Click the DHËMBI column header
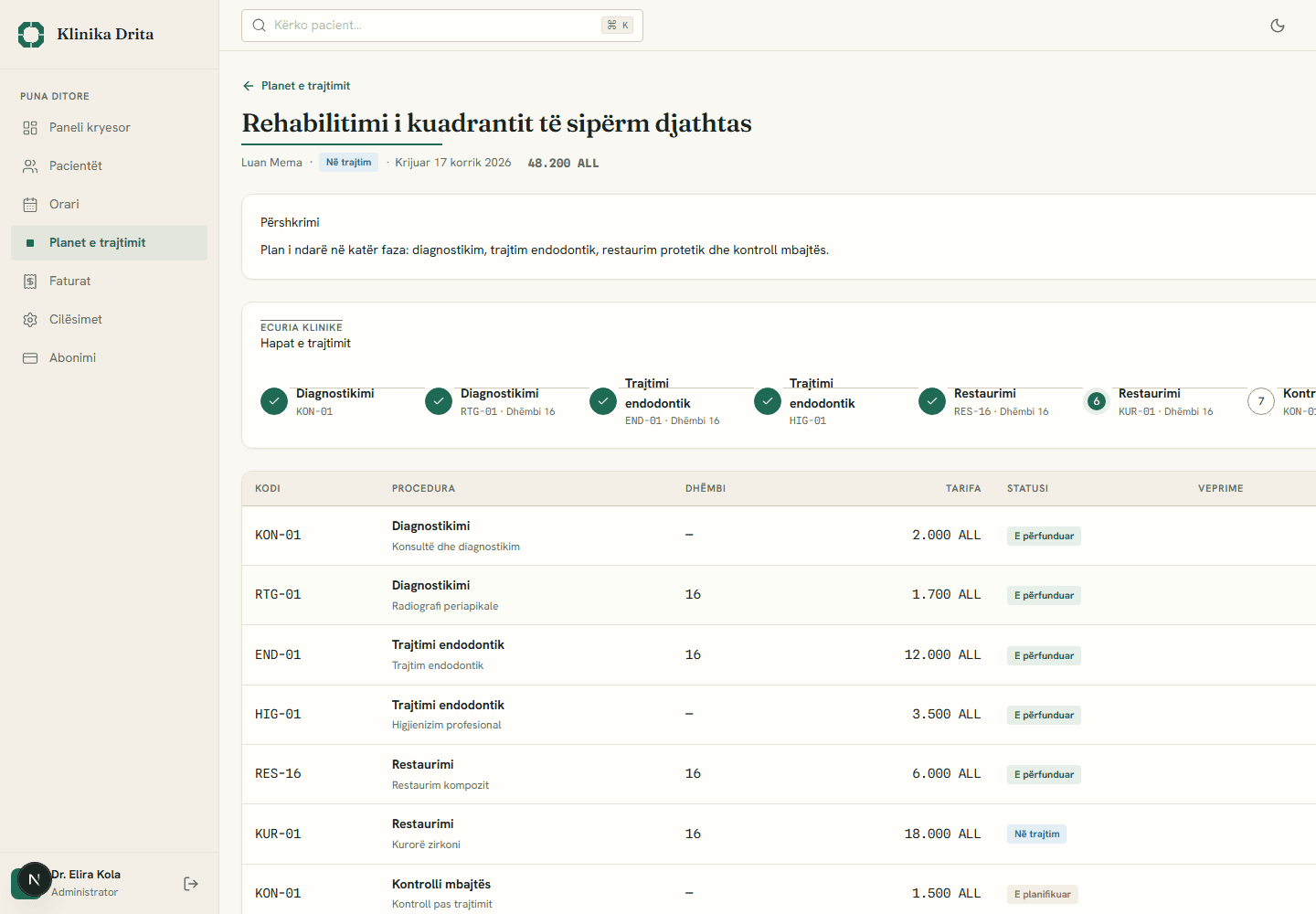The height and width of the screenshot is (914, 1316). click(x=706, y=489)
